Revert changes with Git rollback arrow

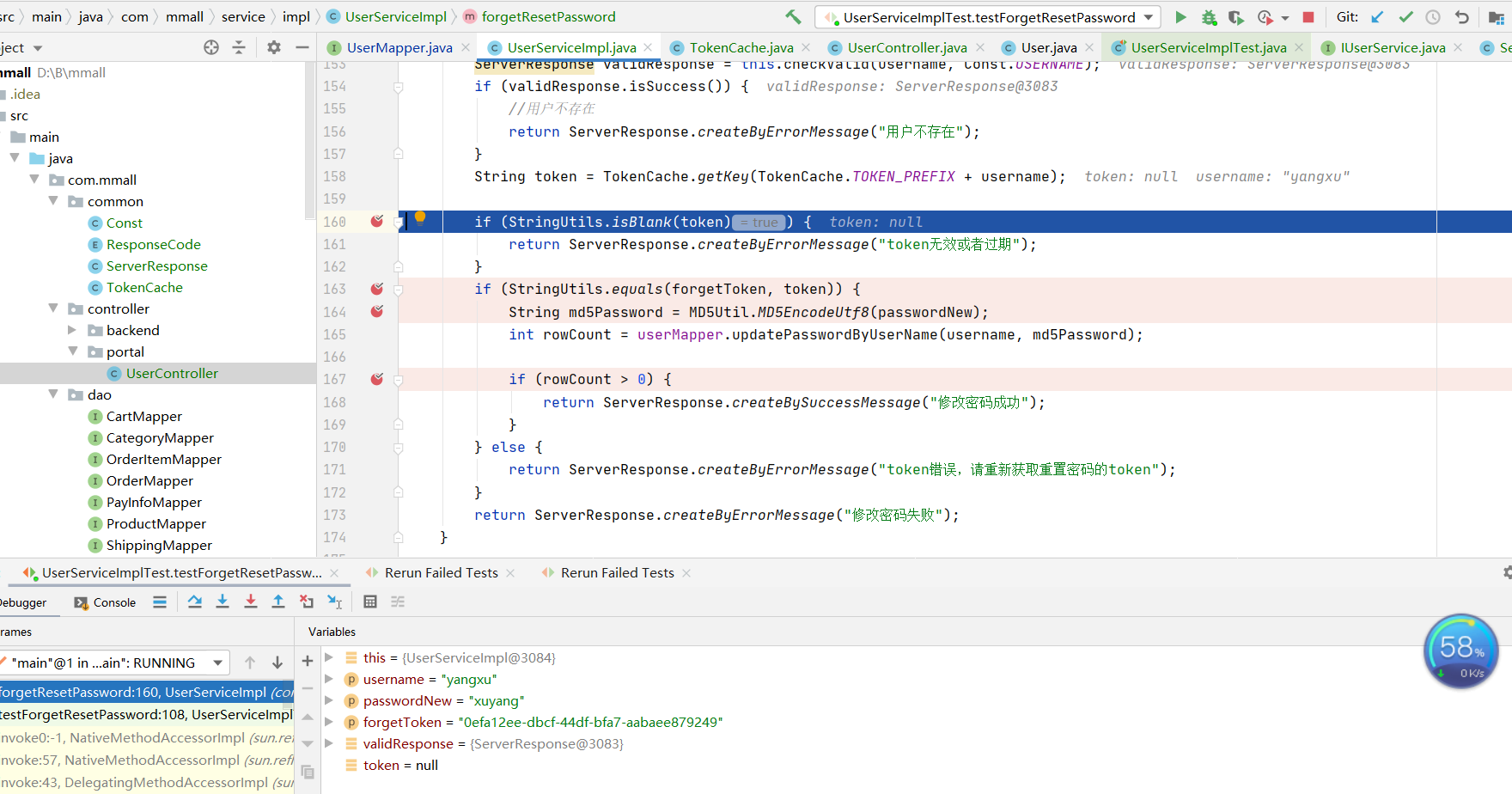(1462, 17)
